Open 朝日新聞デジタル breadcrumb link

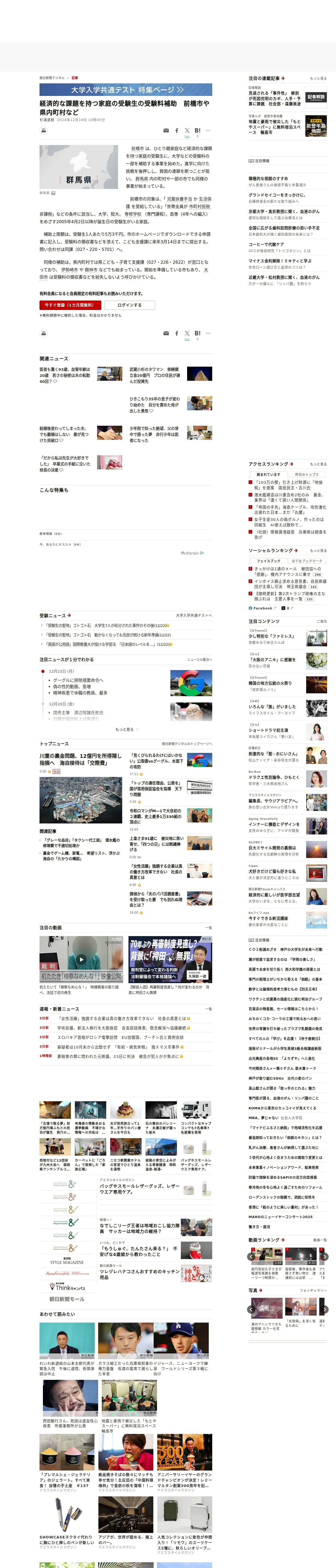[52, 78]
